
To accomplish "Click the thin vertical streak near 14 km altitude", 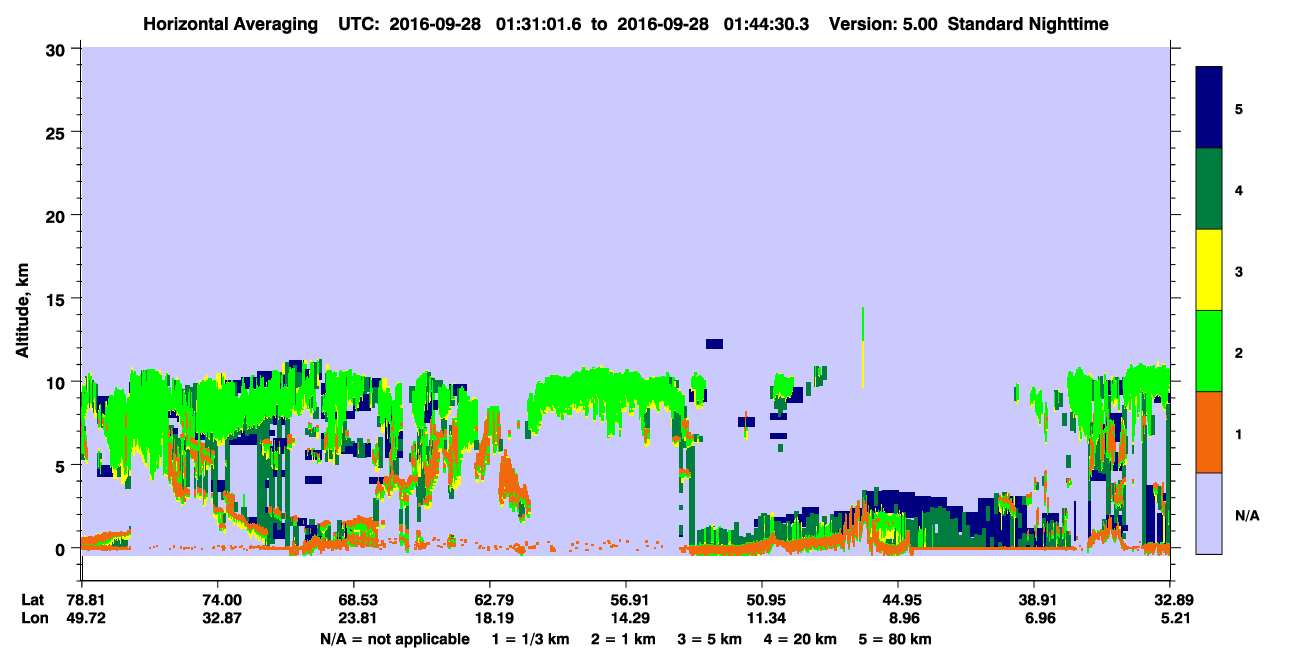I will pos(863,347).
